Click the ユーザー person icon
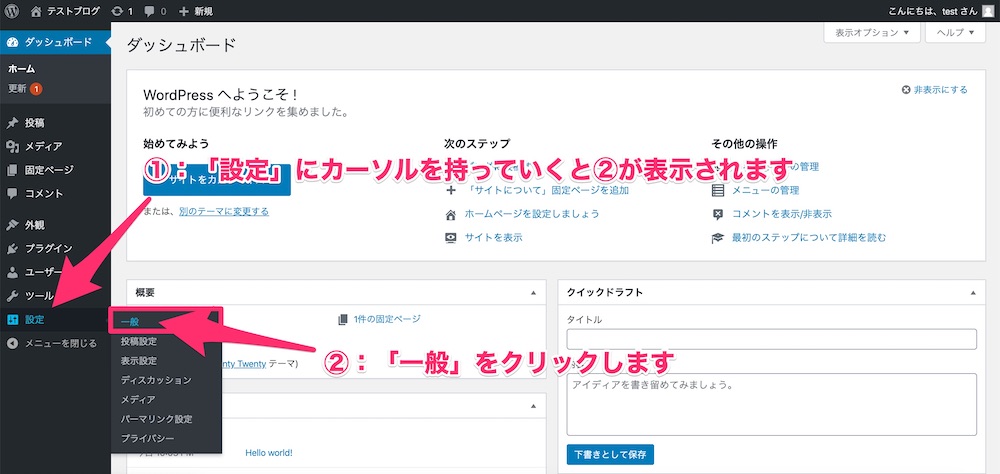This screenshot has width=1000, height=474. tap(13, 272)
